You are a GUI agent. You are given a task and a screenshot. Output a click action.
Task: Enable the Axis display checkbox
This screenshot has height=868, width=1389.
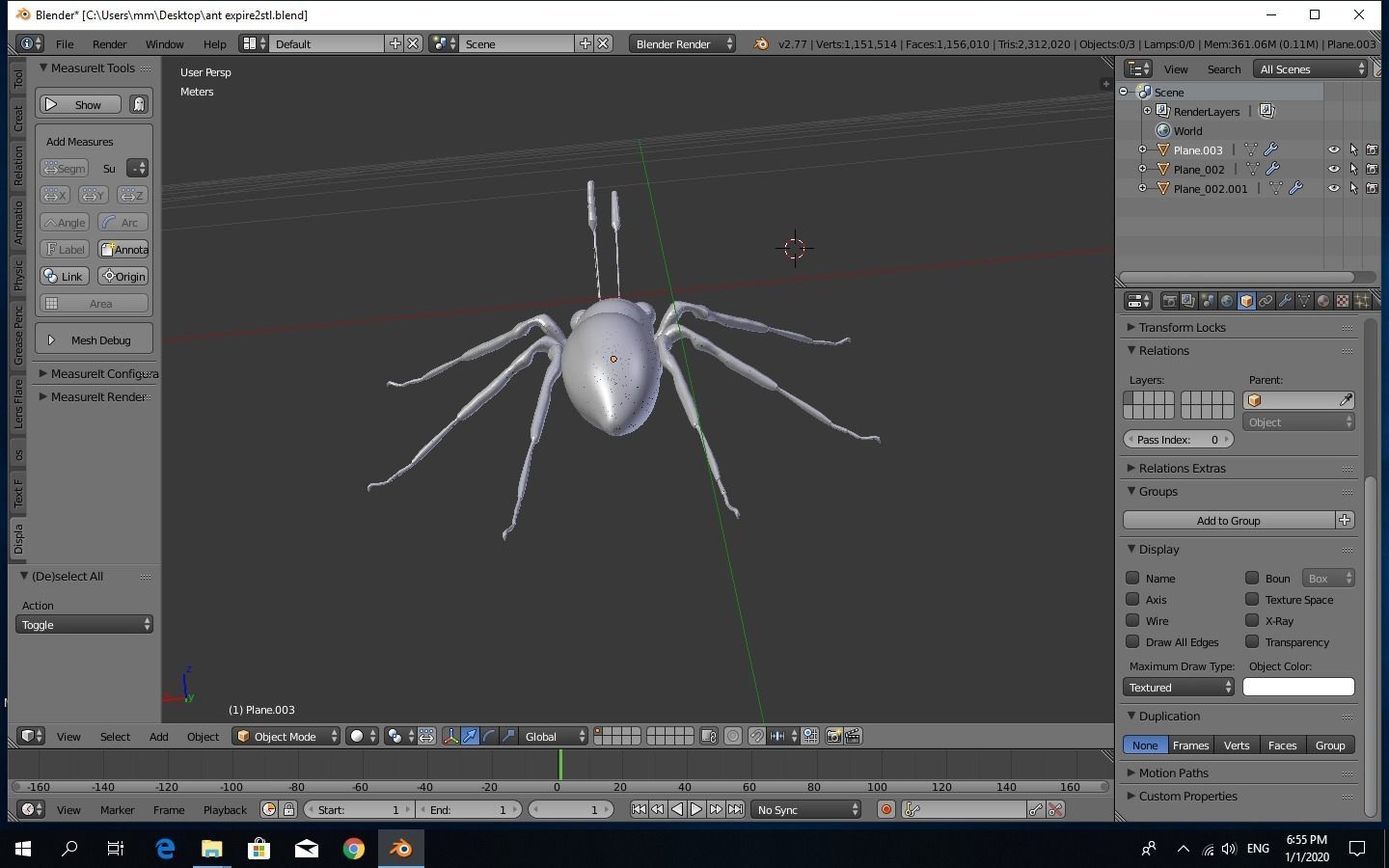[x=1132, y=599]
